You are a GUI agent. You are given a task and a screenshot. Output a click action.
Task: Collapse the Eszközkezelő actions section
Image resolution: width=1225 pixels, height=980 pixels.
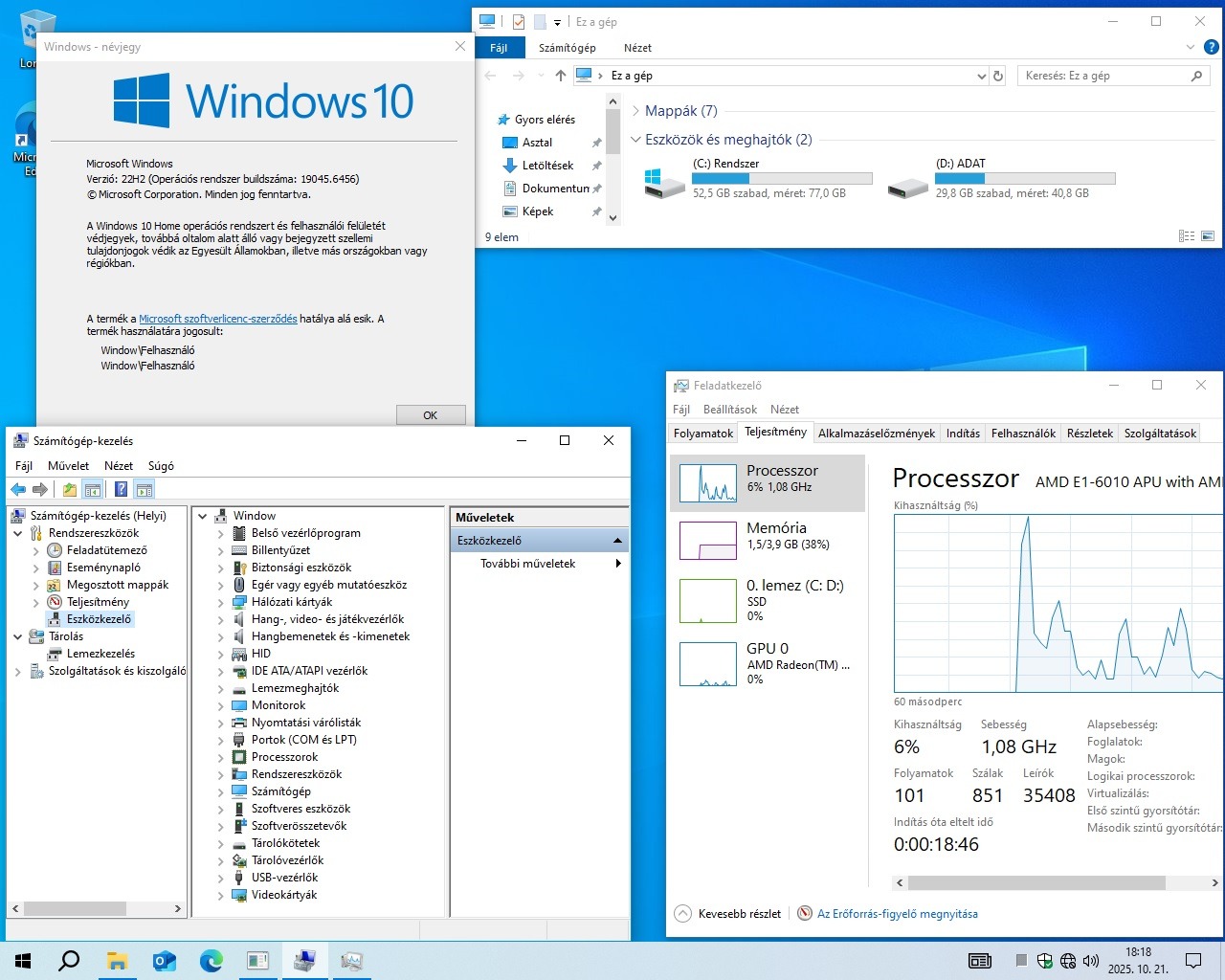pos(617,541)
